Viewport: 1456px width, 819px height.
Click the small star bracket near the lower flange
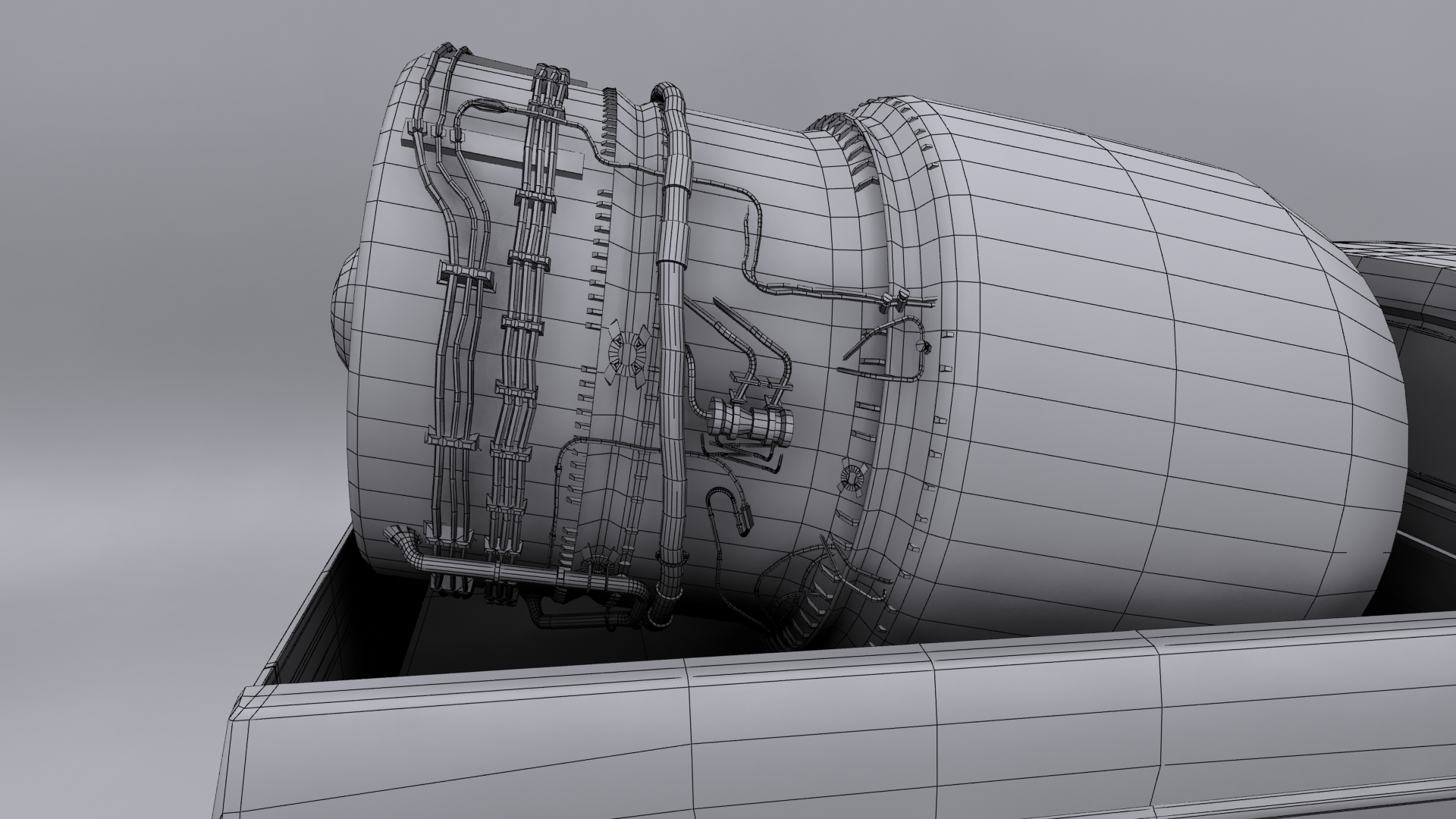[853, 478]
